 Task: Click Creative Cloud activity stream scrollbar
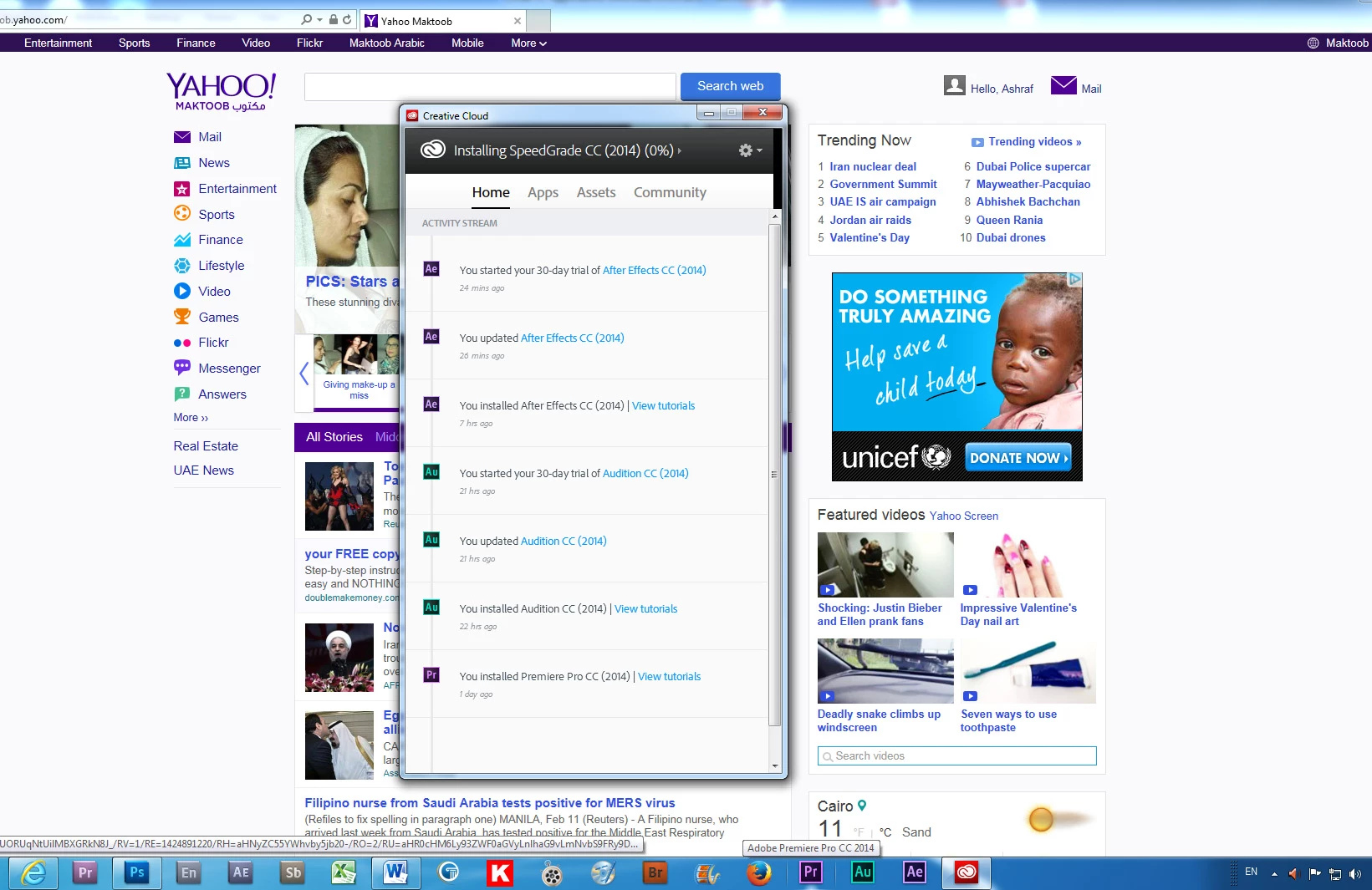774,474
